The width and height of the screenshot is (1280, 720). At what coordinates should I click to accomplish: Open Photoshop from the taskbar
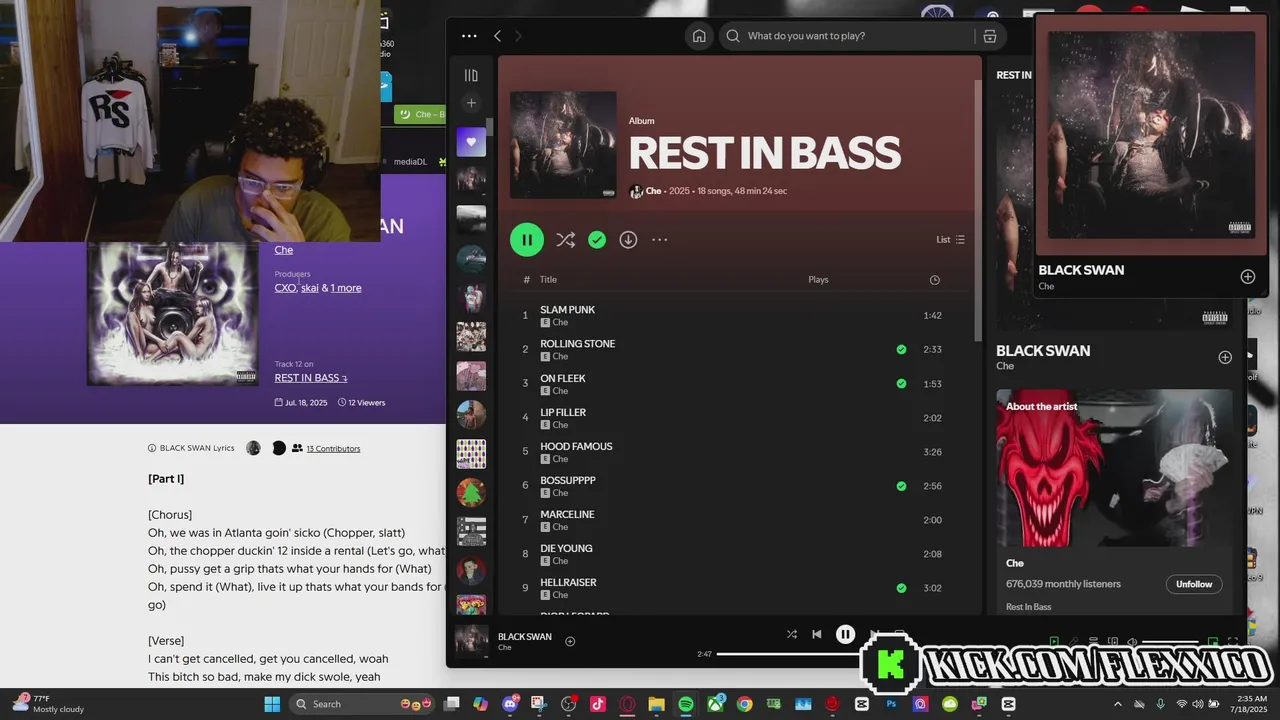point(891,704)
